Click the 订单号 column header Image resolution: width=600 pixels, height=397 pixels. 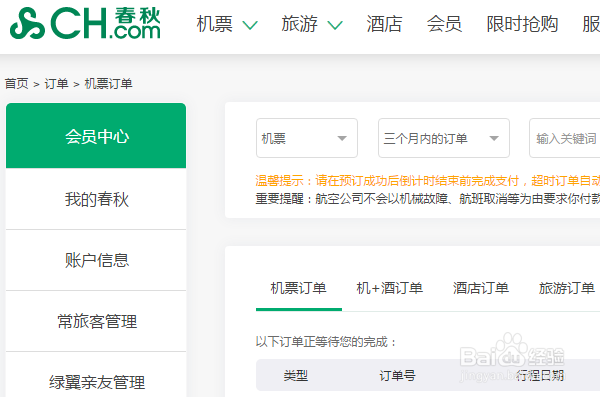[397, 376]
